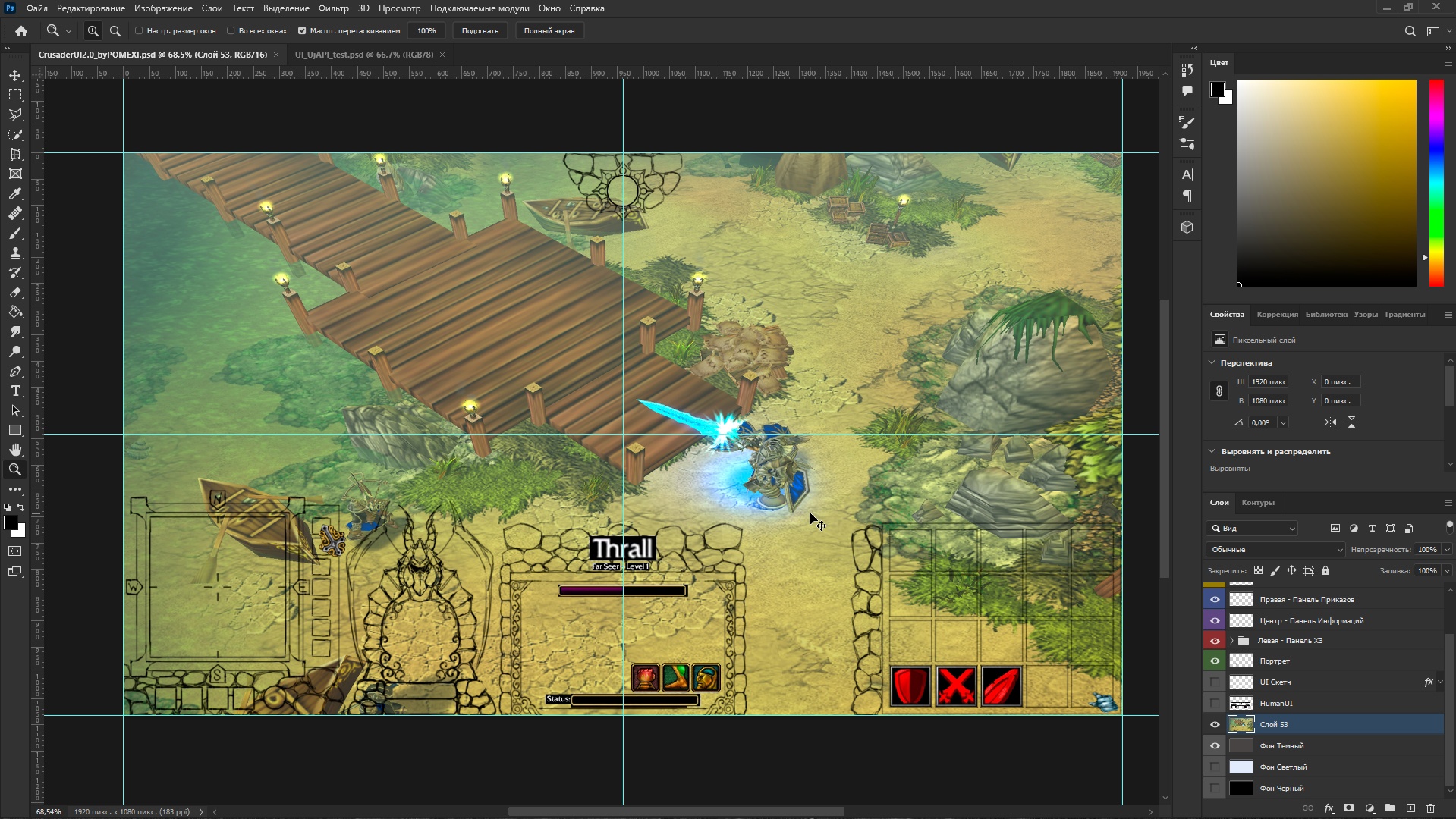1456x819 pixels.
Task: Show the 'Фон Черный' layer
Action: (x=1215, y=788)
